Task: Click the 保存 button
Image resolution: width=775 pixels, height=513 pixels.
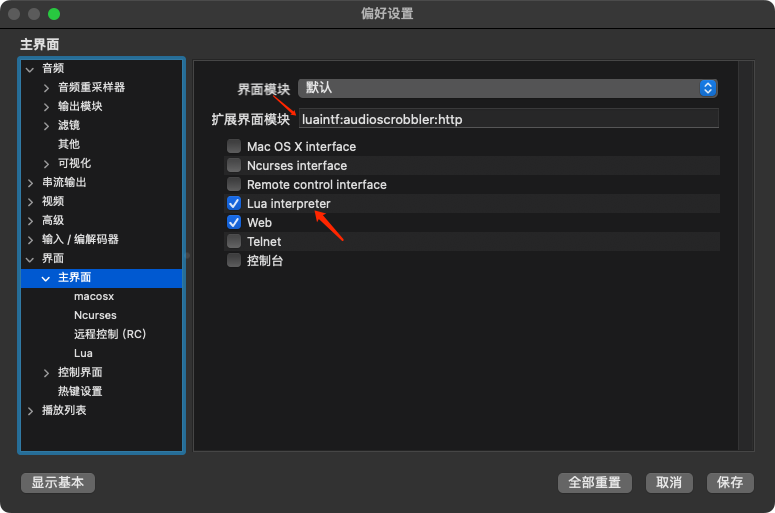Action: [730, 482]
